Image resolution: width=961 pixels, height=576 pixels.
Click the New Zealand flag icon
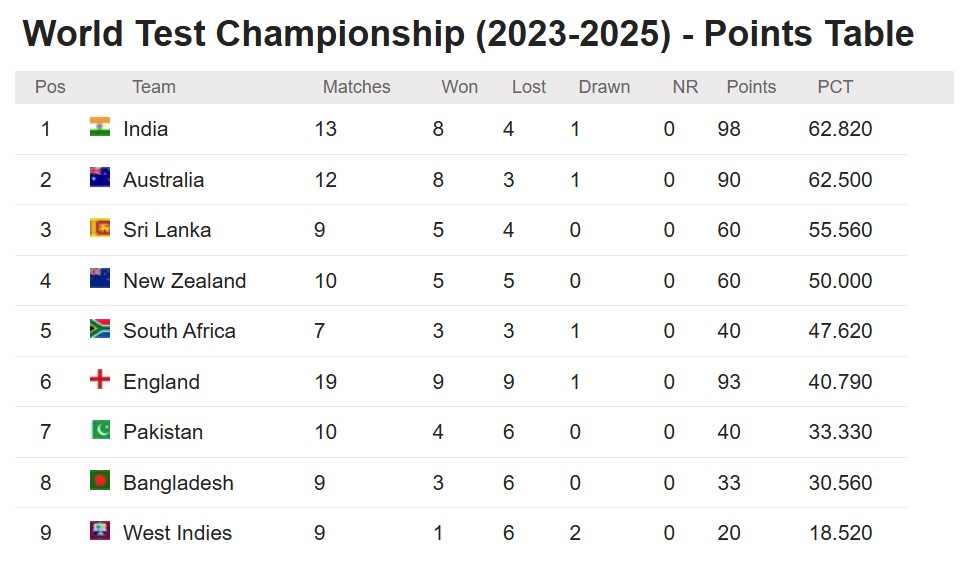(x=100, y=278)
